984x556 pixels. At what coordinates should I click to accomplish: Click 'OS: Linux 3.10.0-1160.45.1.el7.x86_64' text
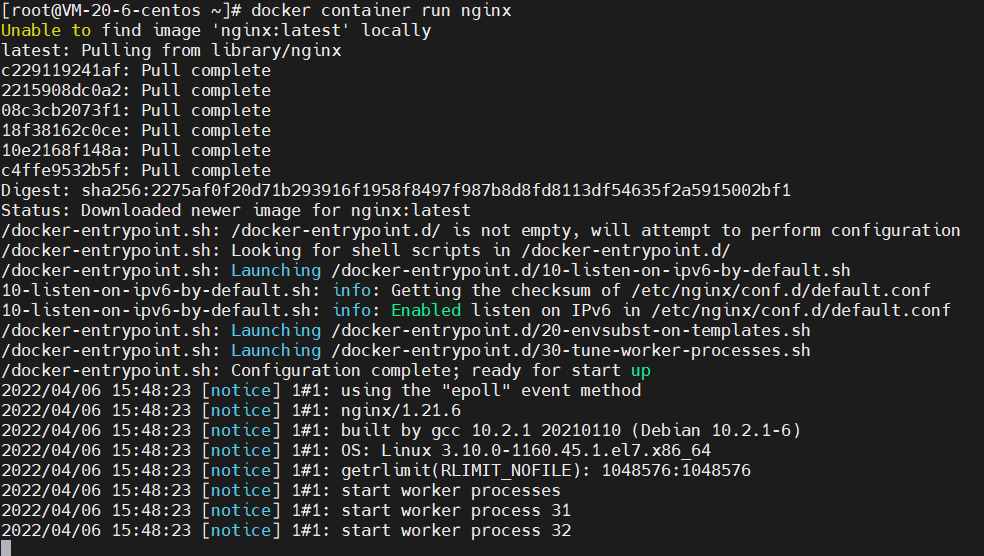[526, 451]
